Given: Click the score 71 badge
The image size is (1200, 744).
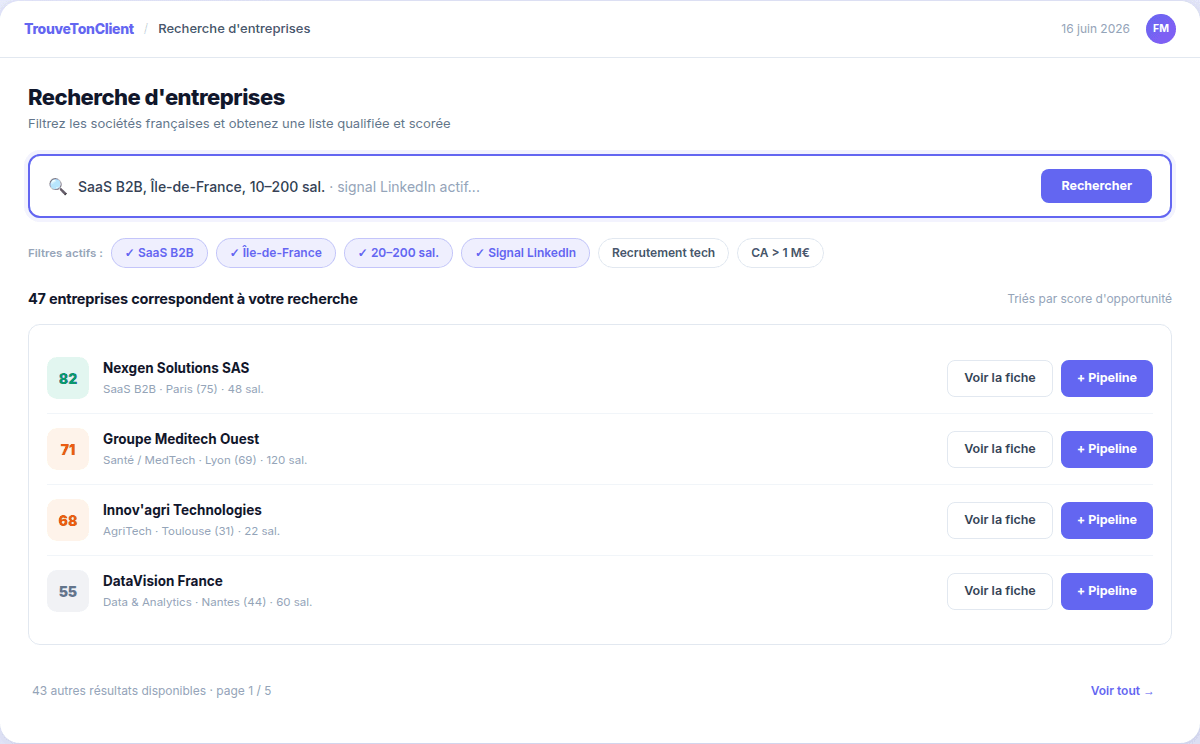Looking at the screenshot, I should pyautogui.click(x=68, y=449).
